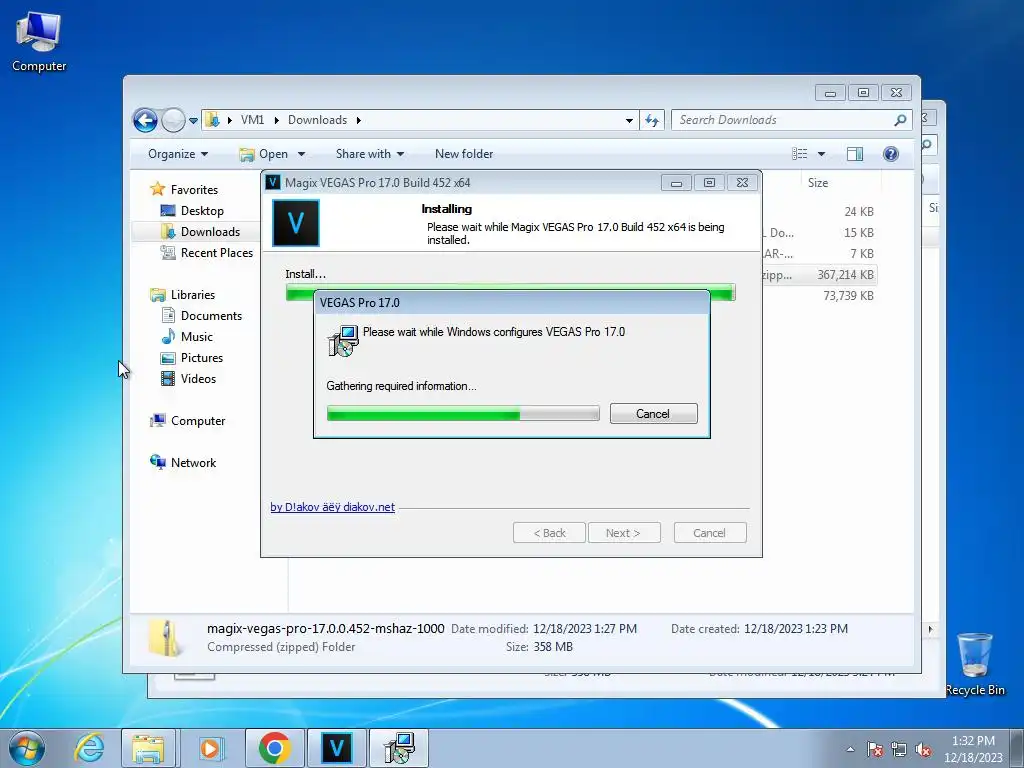Open the Recycle Bin on desktop
Screen dimensions: 1024x768
pyautogui.click(x=975, y=663)
